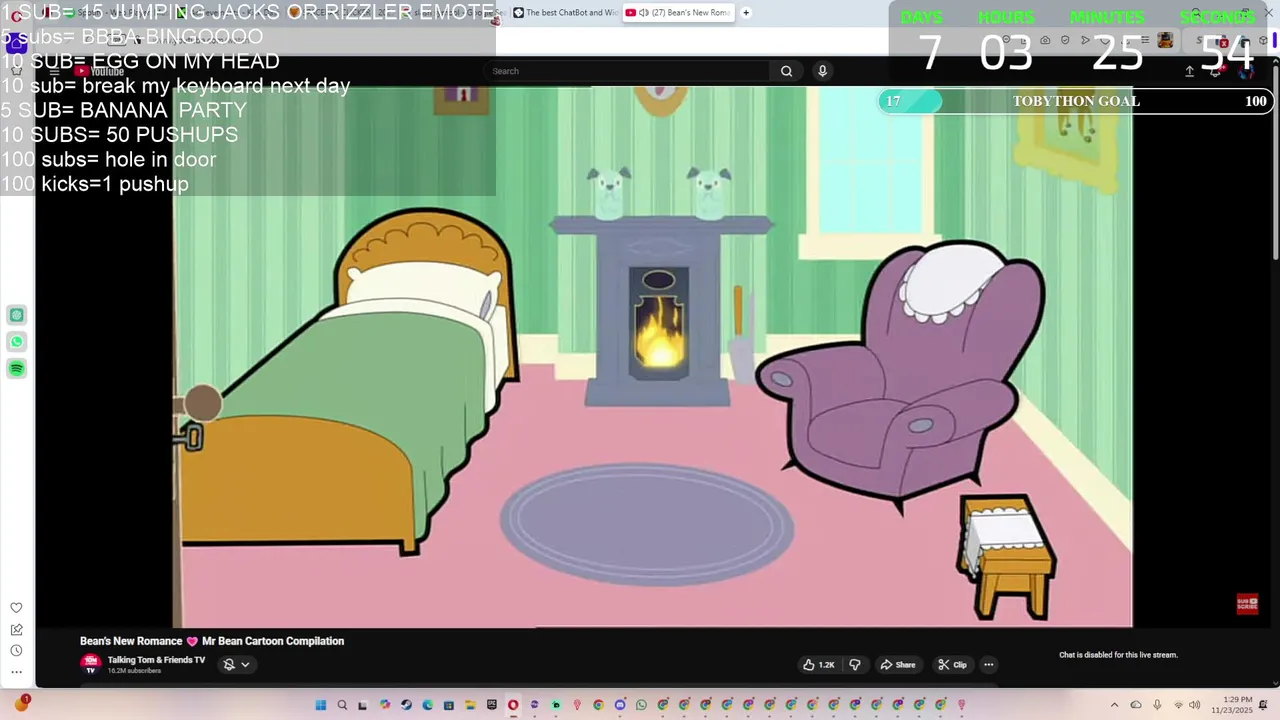This screenshot has height=720, width=1280.
Task: Click the video subscribe watermark badge
Action: 1247,604
